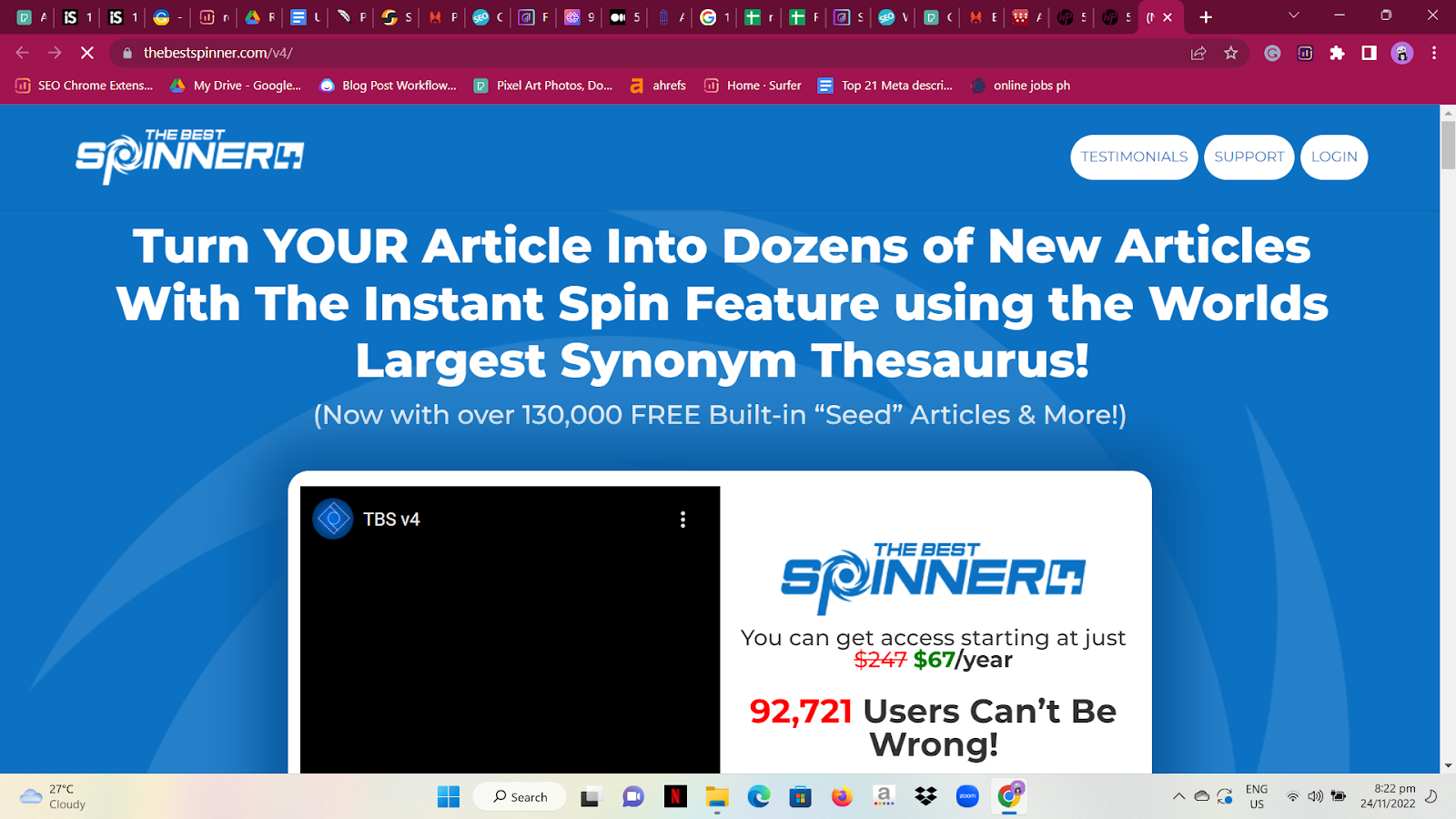
Task: Open the ahrefs bookmark
Action: pos(658,86)
